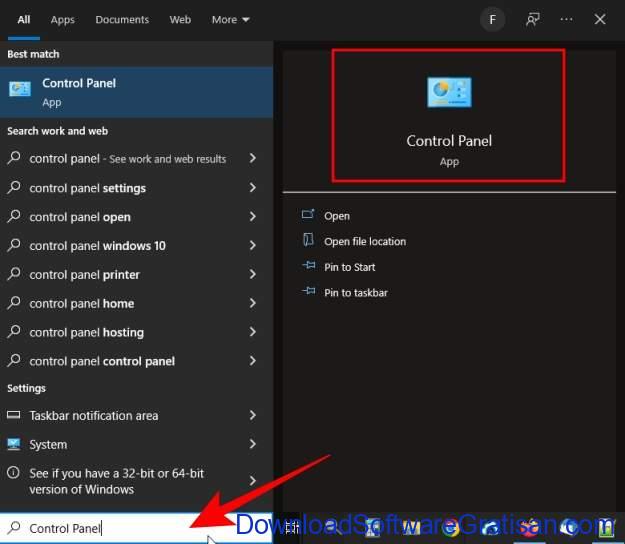Viewport: 625px width, 544px height.
Task: Expand the Taskbar notification area chevron
Action: (x=253, y=415)
